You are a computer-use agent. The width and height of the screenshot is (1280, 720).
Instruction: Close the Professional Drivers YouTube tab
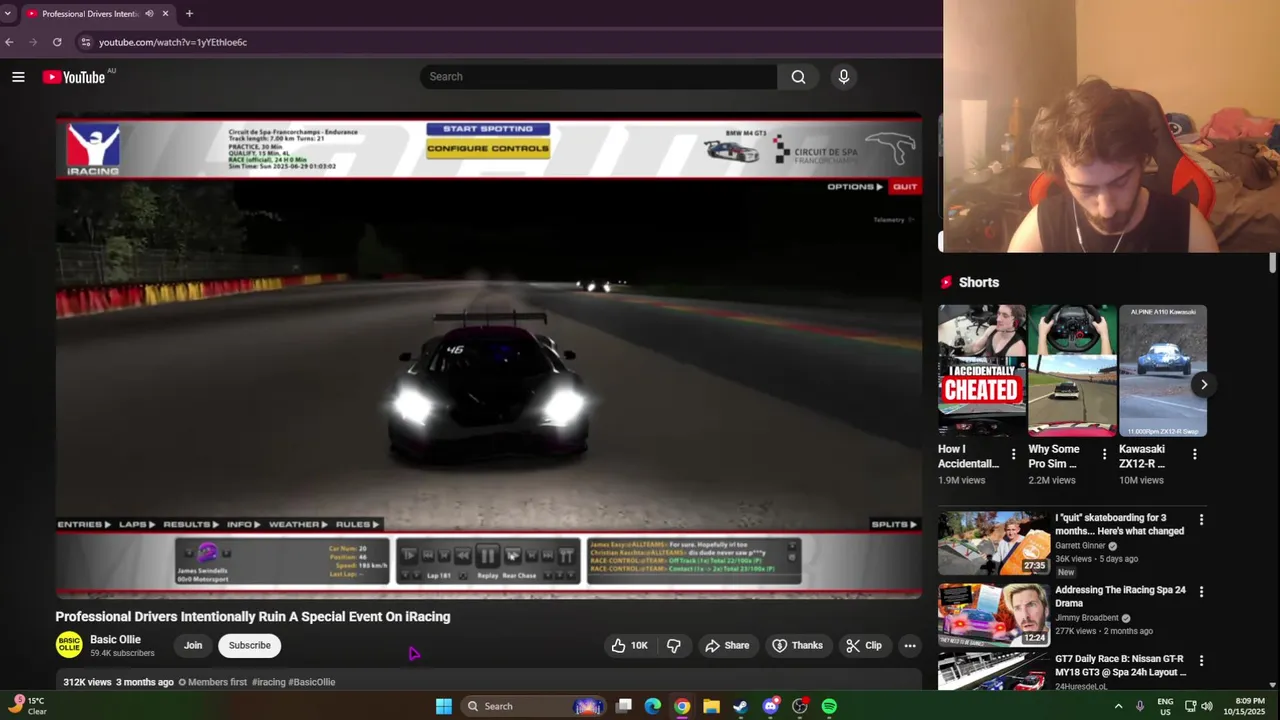[x=165, y=14]
